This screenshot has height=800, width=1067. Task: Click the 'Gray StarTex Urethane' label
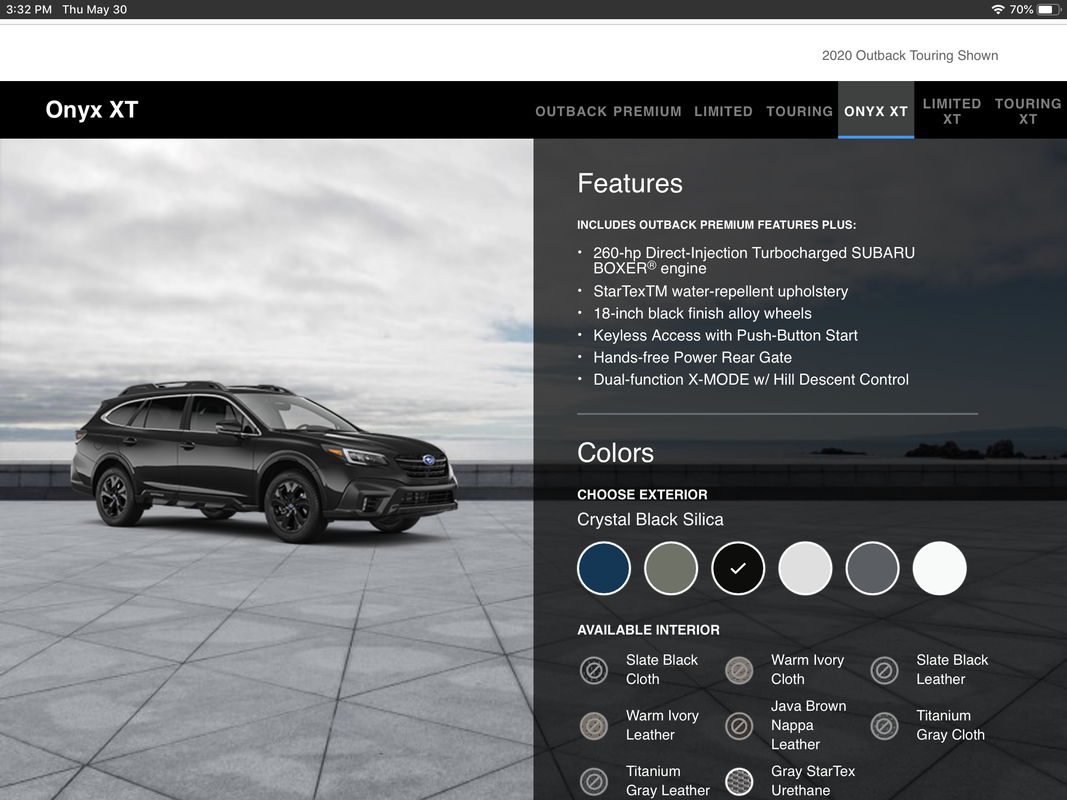point(812,781)
